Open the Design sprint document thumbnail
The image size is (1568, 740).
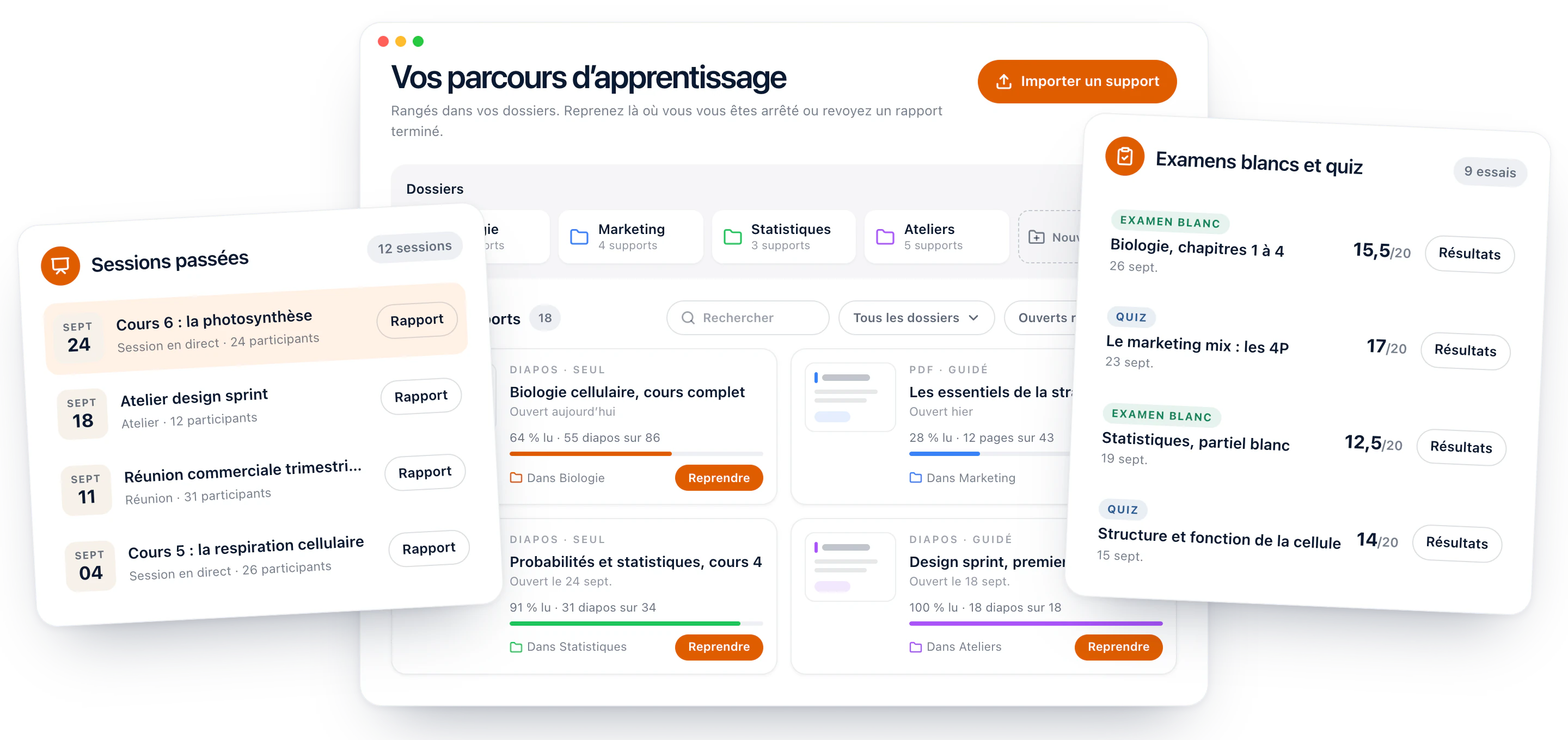[850, 566]
